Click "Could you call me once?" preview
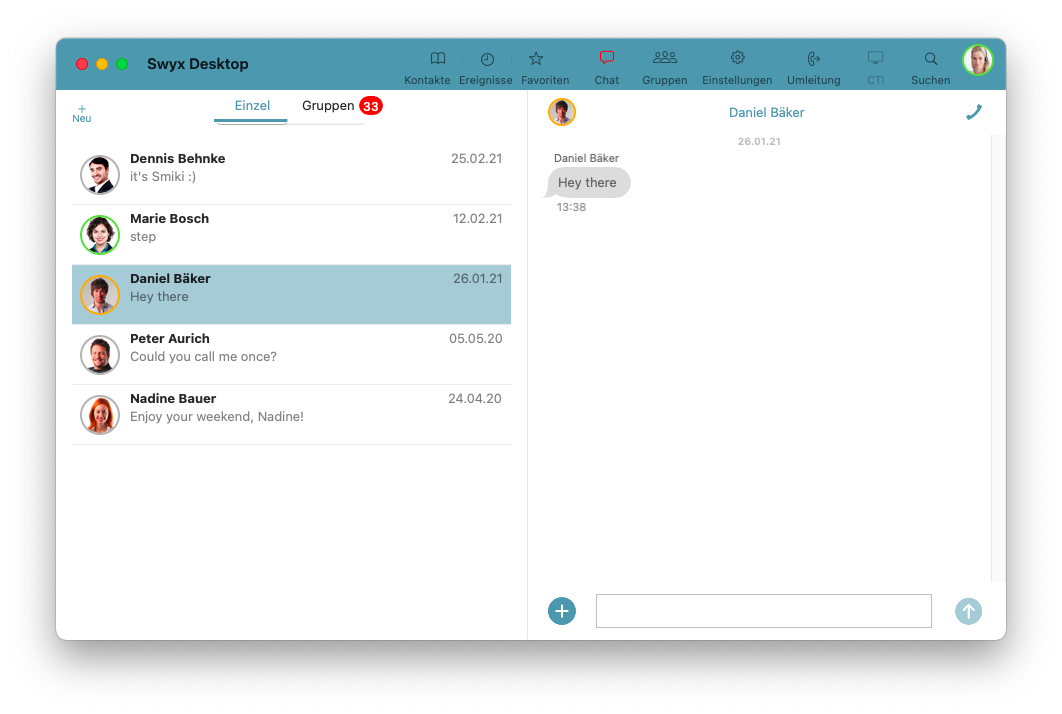The height and width of the screenshot is (714, 1062). [203, 357]
